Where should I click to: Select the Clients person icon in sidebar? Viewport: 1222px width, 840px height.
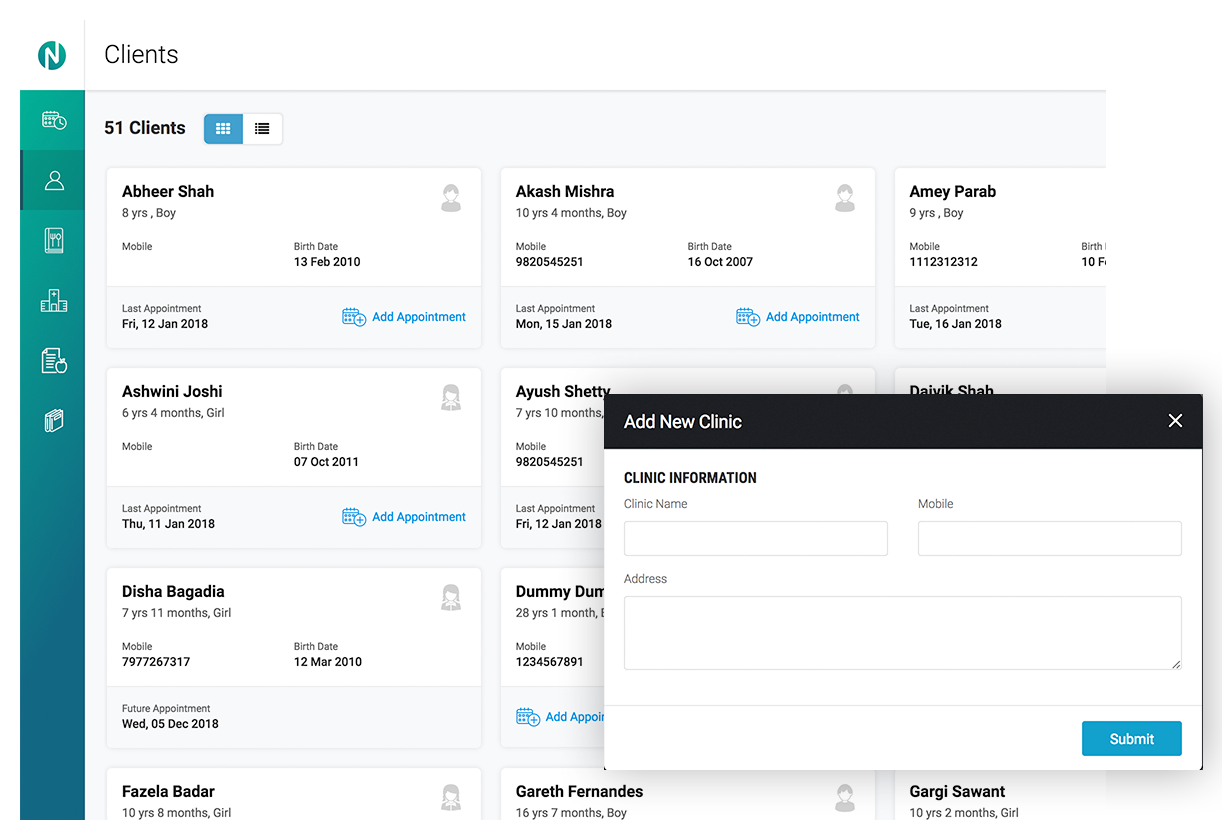(54, 181)
